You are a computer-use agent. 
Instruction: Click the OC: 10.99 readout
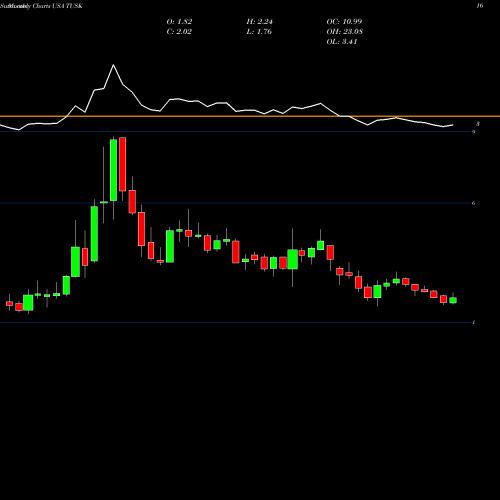[x=344, y=22]
